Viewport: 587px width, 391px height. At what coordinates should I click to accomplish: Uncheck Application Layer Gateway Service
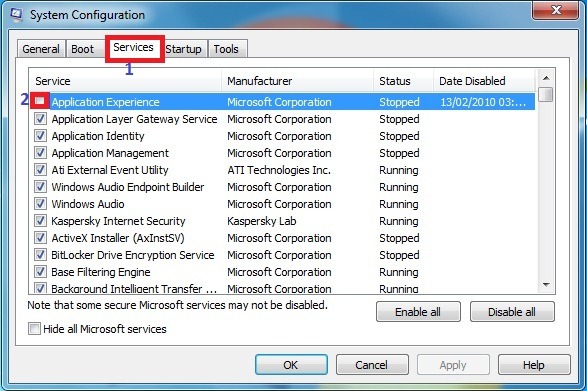point(40,119)
